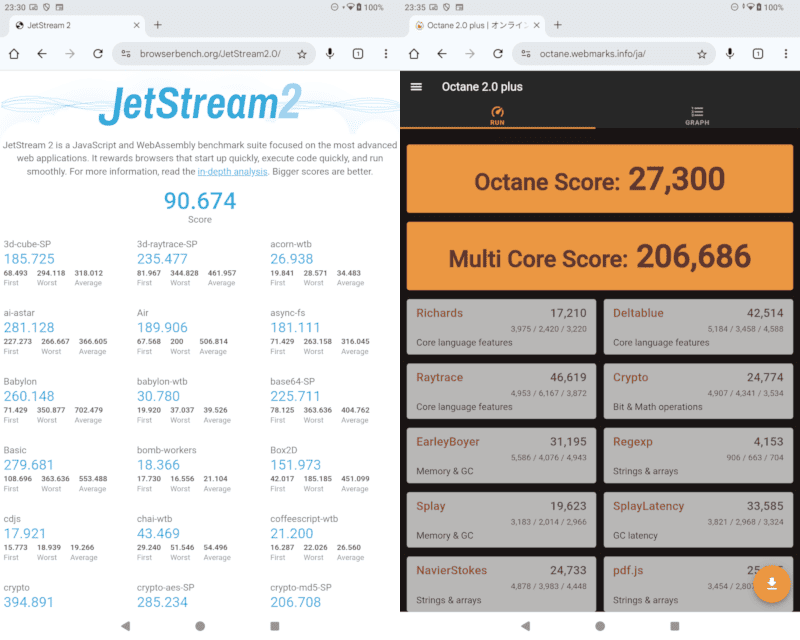
Task: Open the in-depth analysis link
Action: coord(232,172)
